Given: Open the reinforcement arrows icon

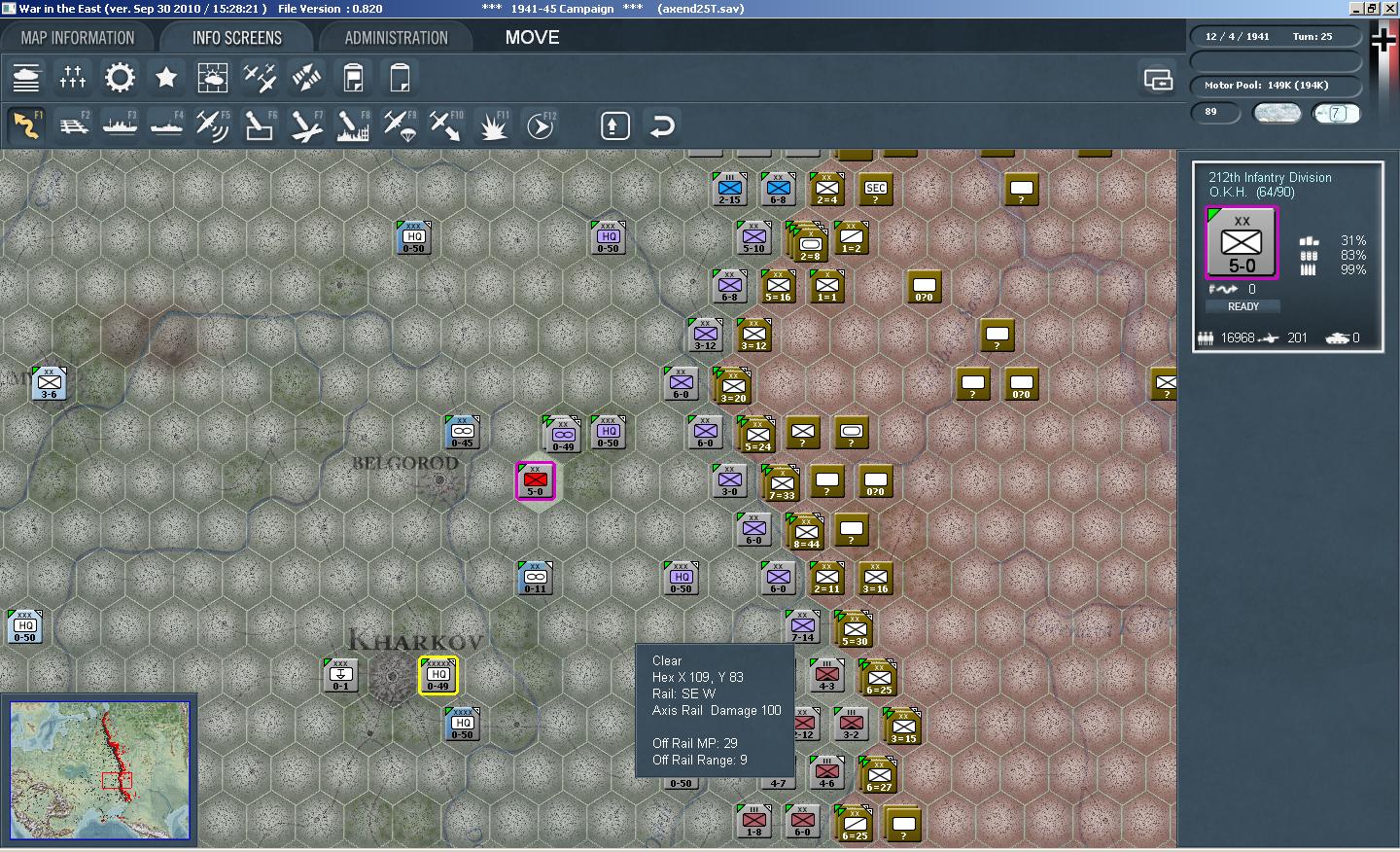Looking at the screenshot, I should pyautogui.click(x=306, y=77).
